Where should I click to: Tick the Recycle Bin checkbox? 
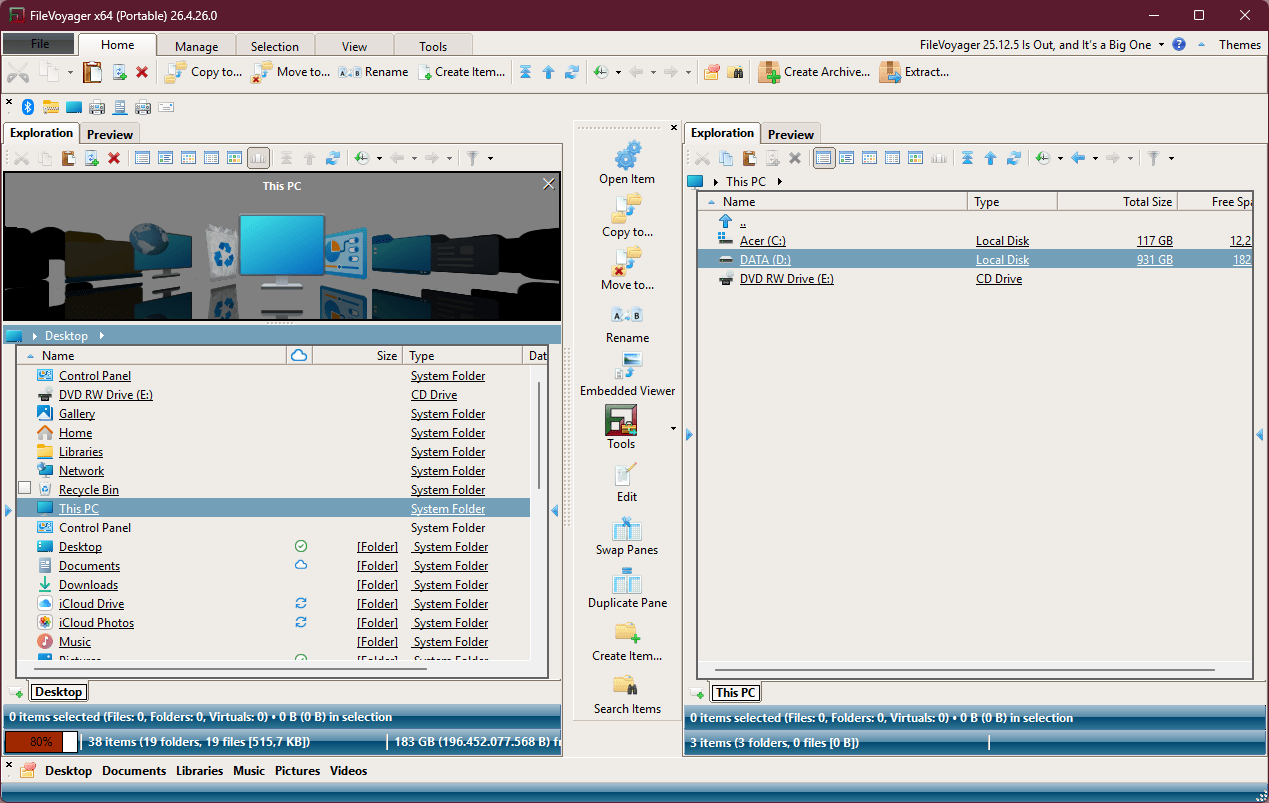click(x=25, y=488)
